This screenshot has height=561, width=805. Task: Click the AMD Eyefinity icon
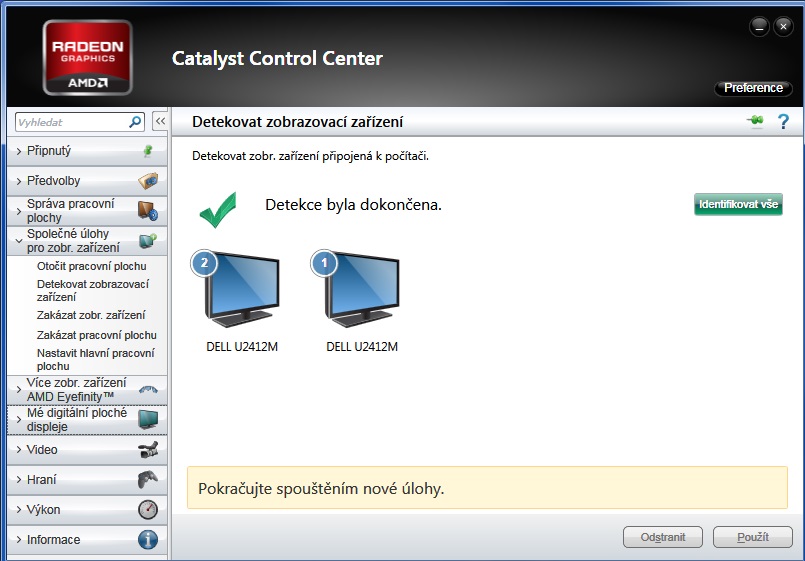(148, 390)
